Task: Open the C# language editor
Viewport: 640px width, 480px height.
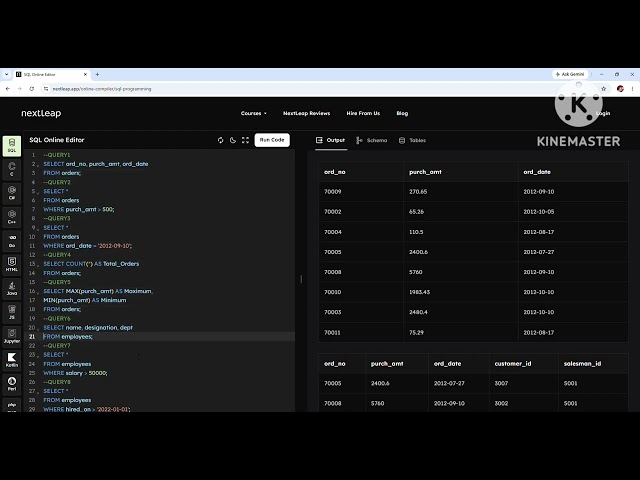Action: [x=12, y=193]
